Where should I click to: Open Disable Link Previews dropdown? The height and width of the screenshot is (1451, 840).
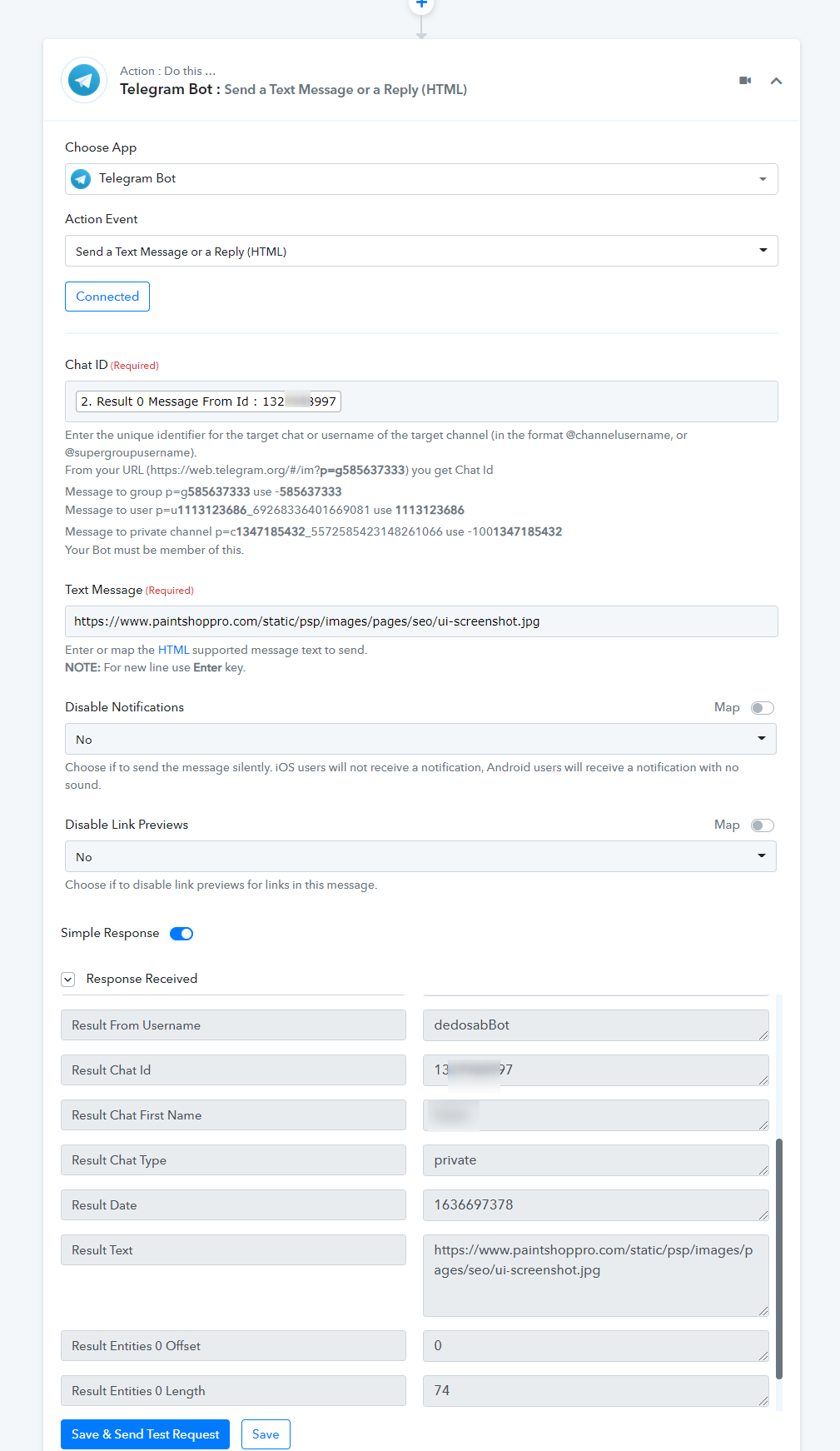420,856
